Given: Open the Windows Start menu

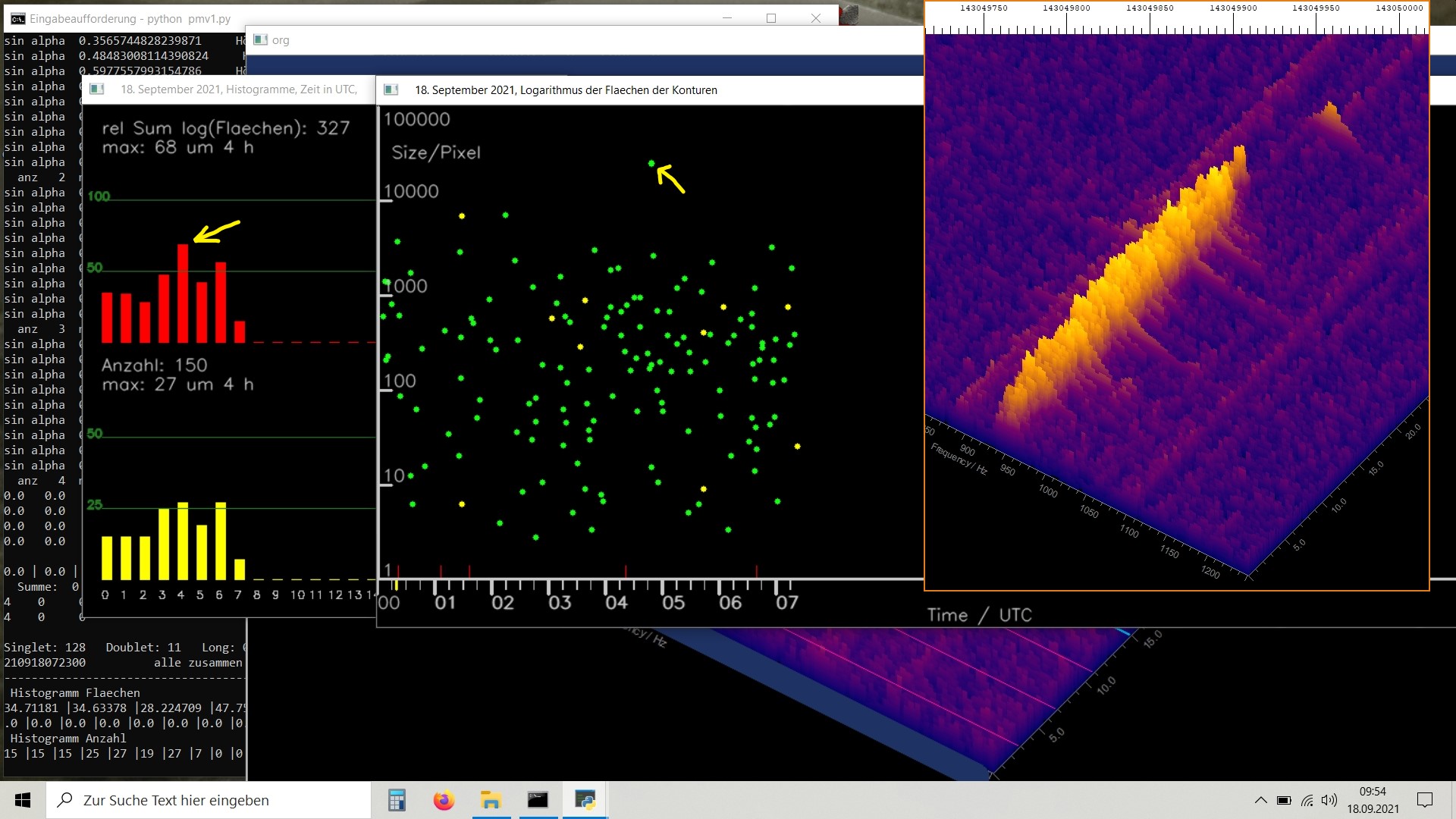Looking at the screenshot, I should (x=23, y=800).
